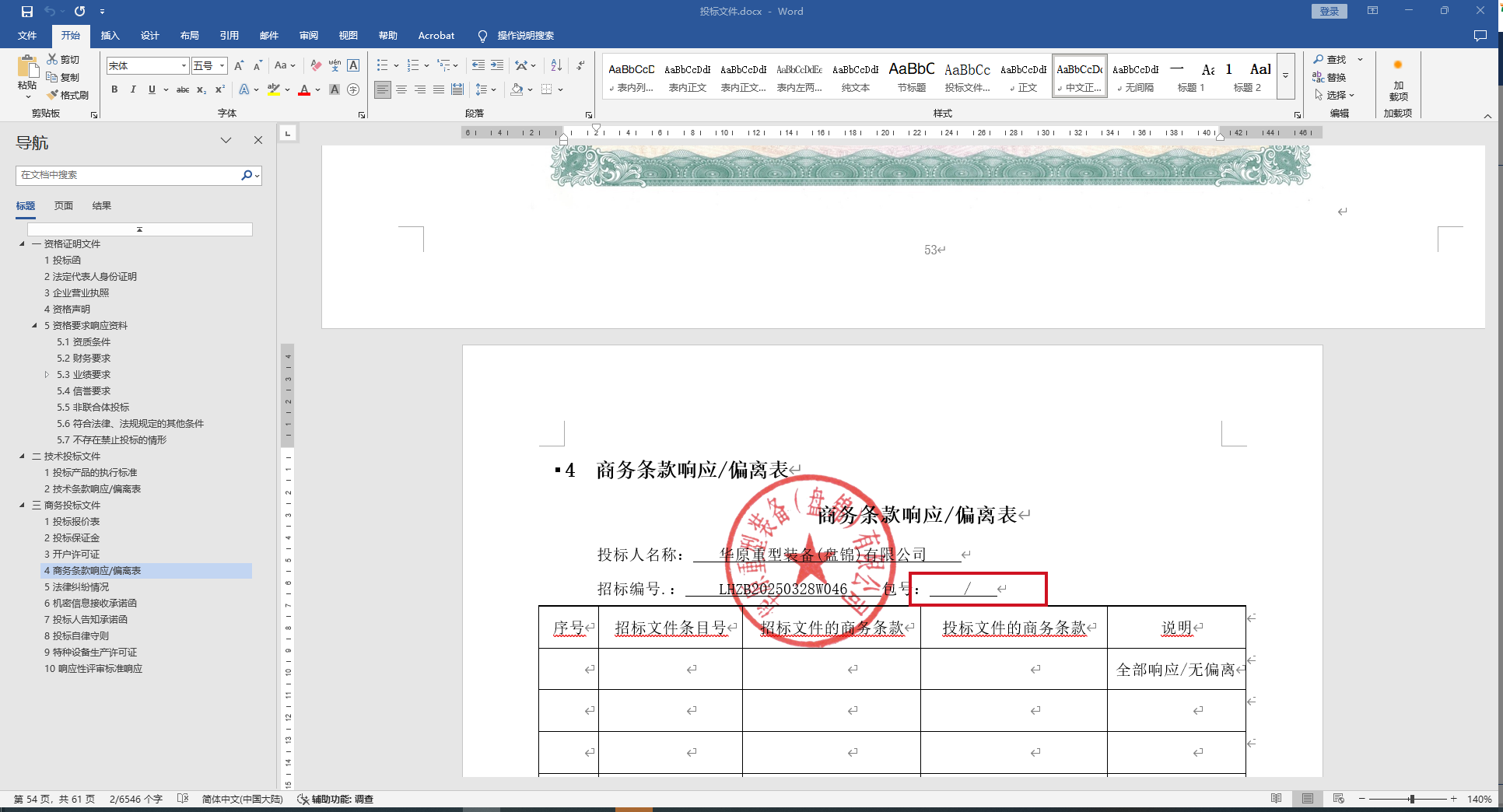Viewport: 1503px width, 812px height.
Task: Click 替换 (Replace) in editing group
Action: coord(1330,77)
